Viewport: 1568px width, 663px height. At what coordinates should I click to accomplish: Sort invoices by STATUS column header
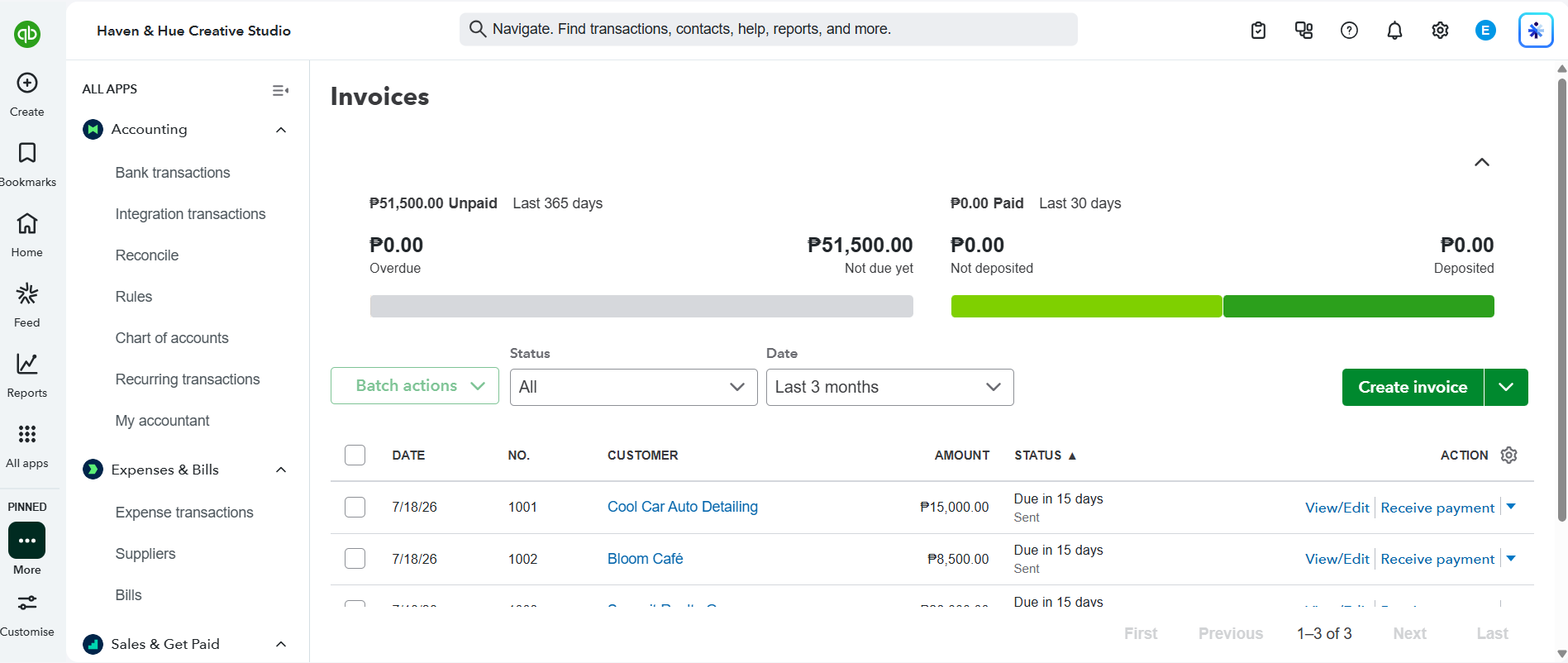pos(1046,456)
